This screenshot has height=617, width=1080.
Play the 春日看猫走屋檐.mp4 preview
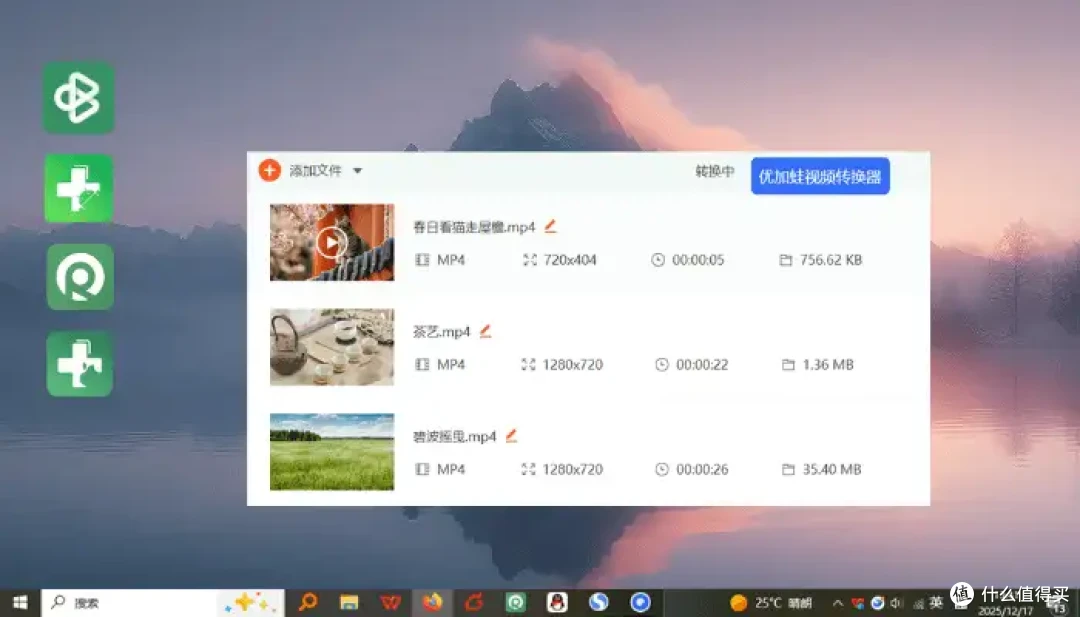point(332,242)
